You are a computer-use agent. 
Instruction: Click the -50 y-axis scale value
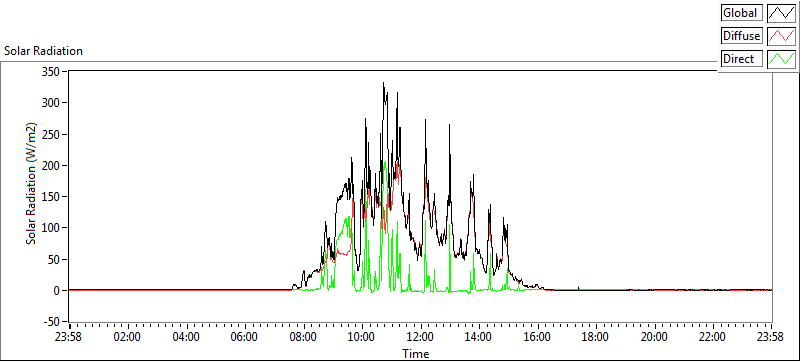(51, 322)
